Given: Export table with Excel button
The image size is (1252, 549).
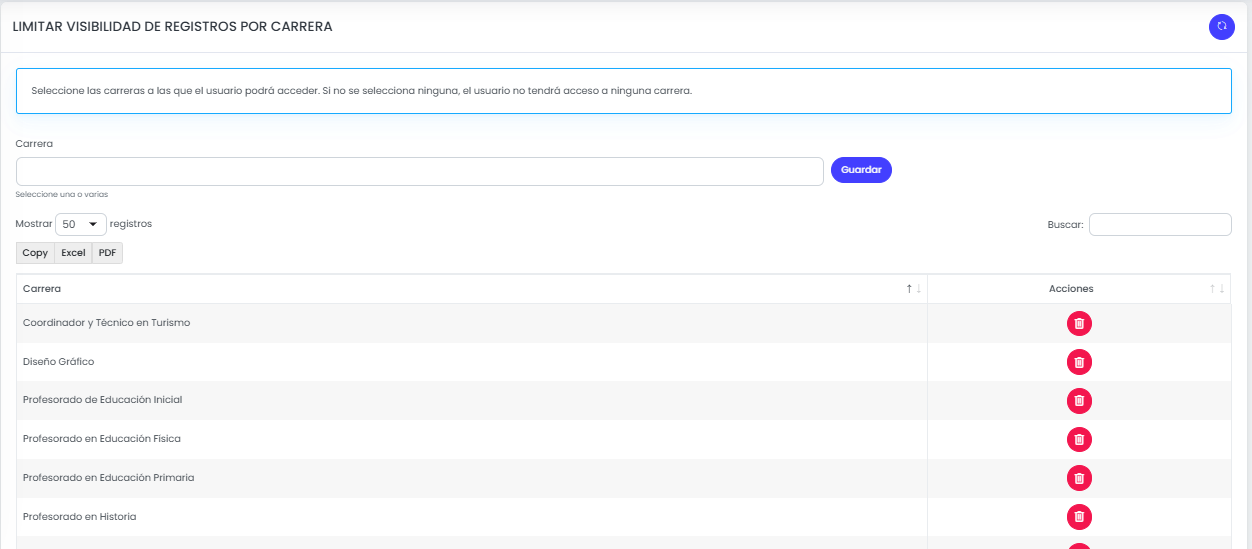Looking at the screenshot, I should pos(73,253).
